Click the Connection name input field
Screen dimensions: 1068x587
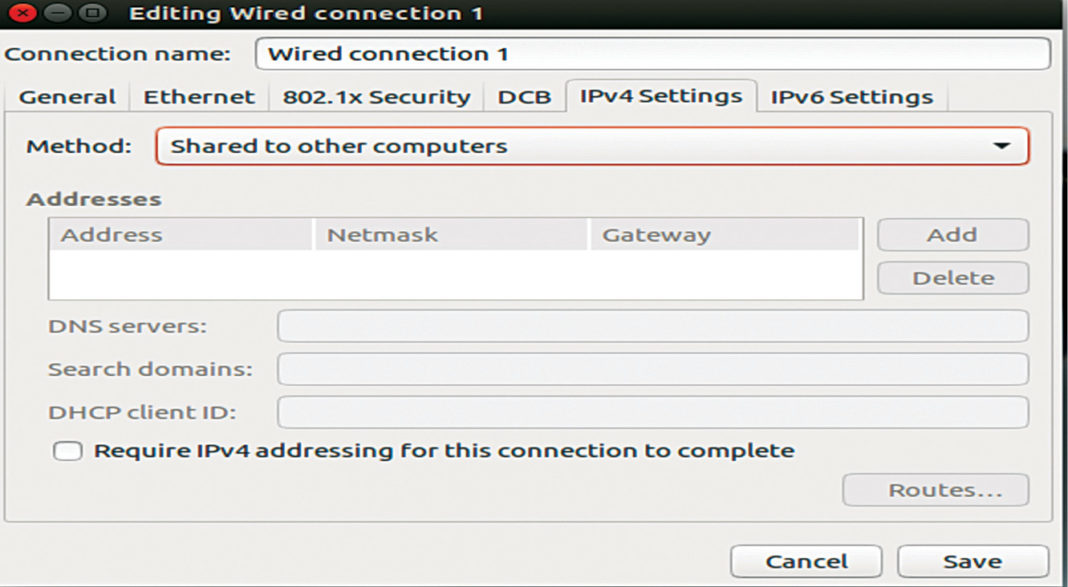click(x=650, y=53)
